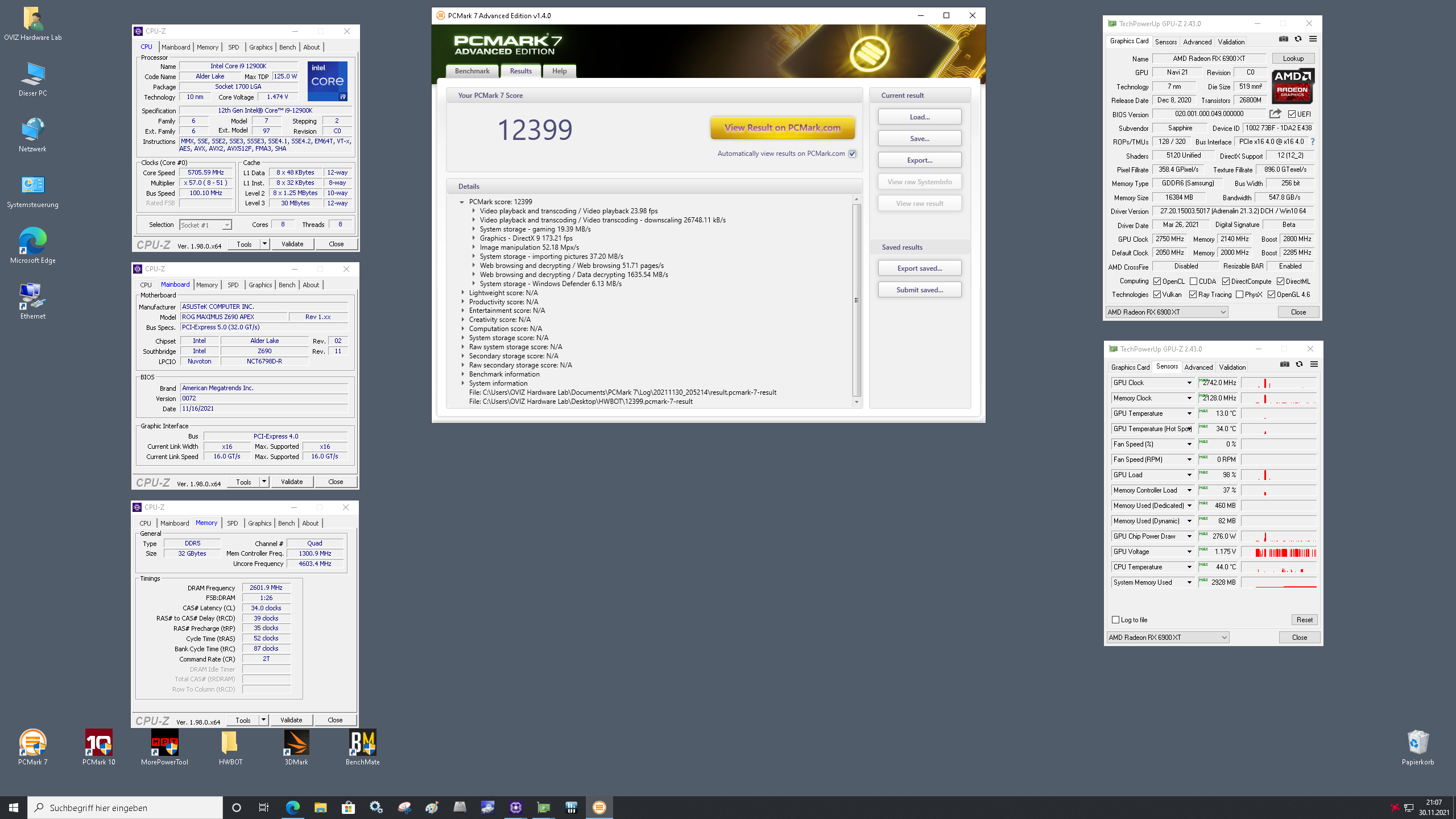Click the Lookup button in GPU-Z
This screenshot has width=1456, height=819.
pos(1293,59)
